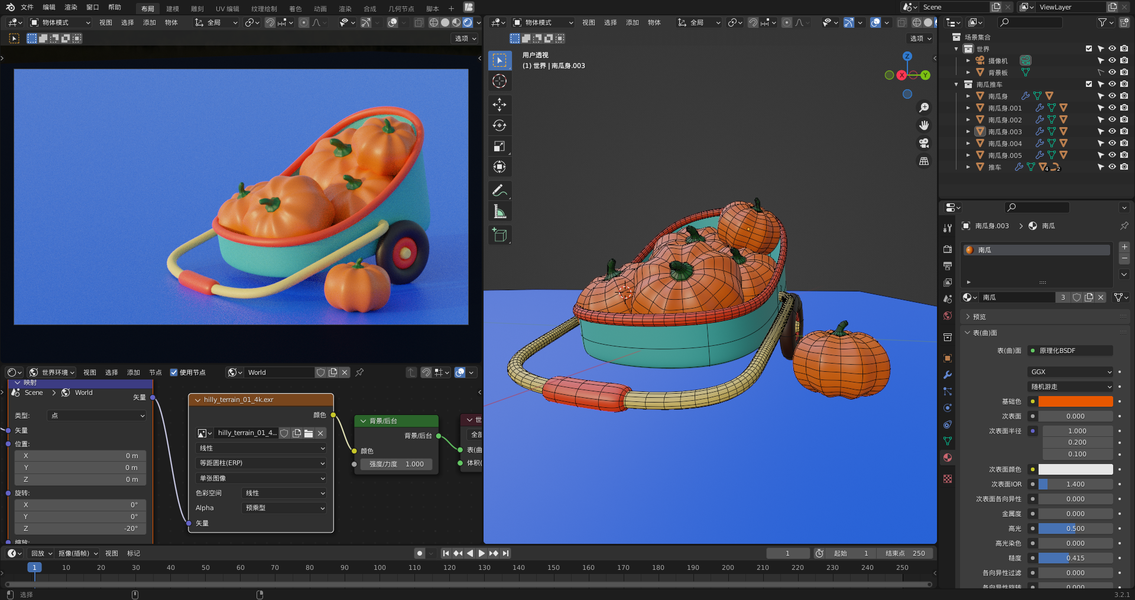Collapse the 南瓜推车 collection

[x=957, y=84]
